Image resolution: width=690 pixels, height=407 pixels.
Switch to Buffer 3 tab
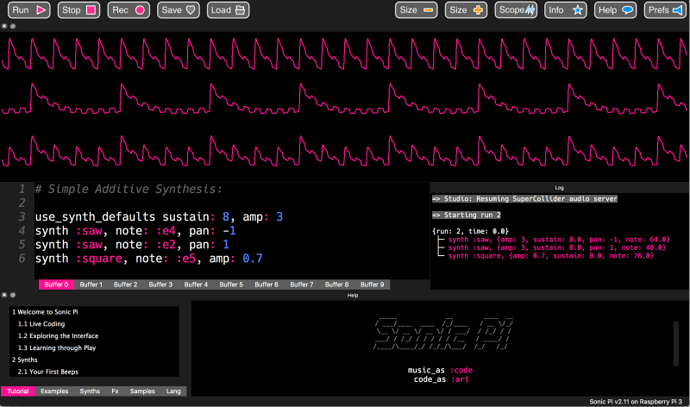click(x=161, y=285)
